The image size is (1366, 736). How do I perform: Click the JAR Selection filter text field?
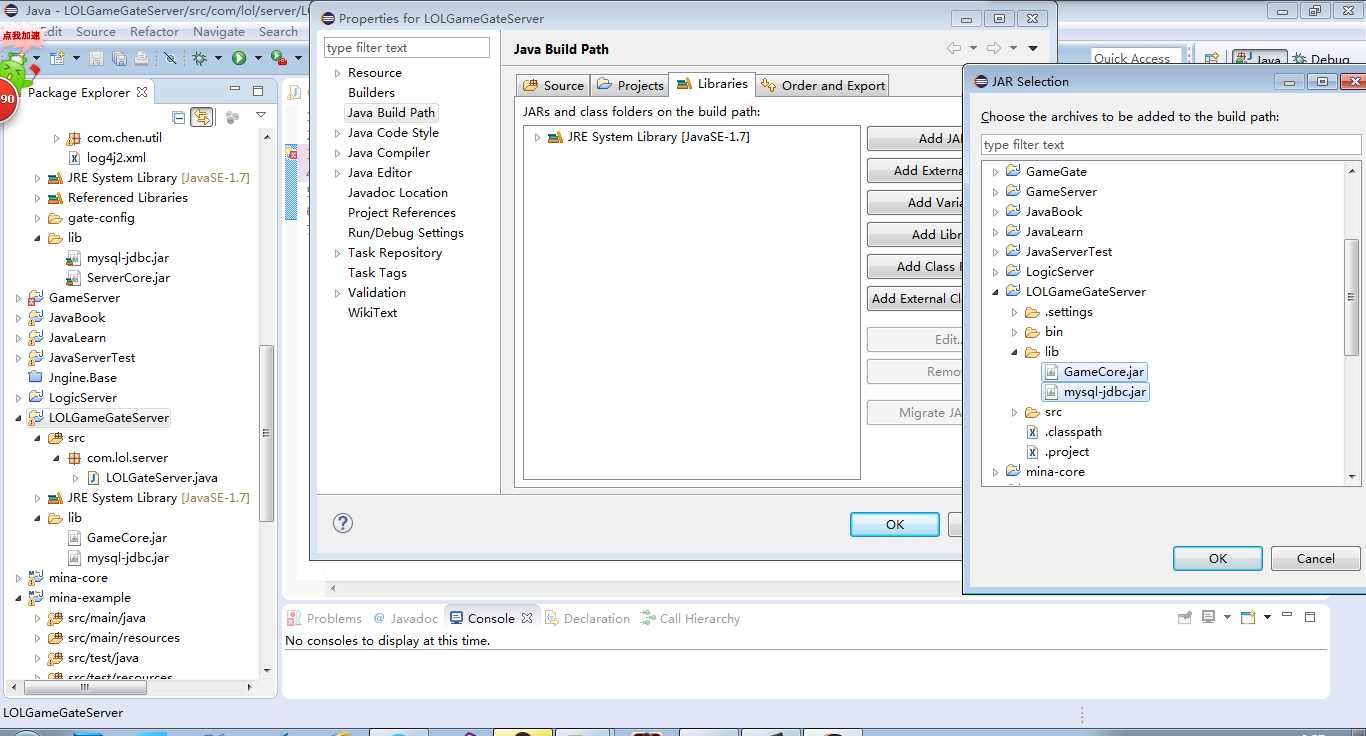1171,145
